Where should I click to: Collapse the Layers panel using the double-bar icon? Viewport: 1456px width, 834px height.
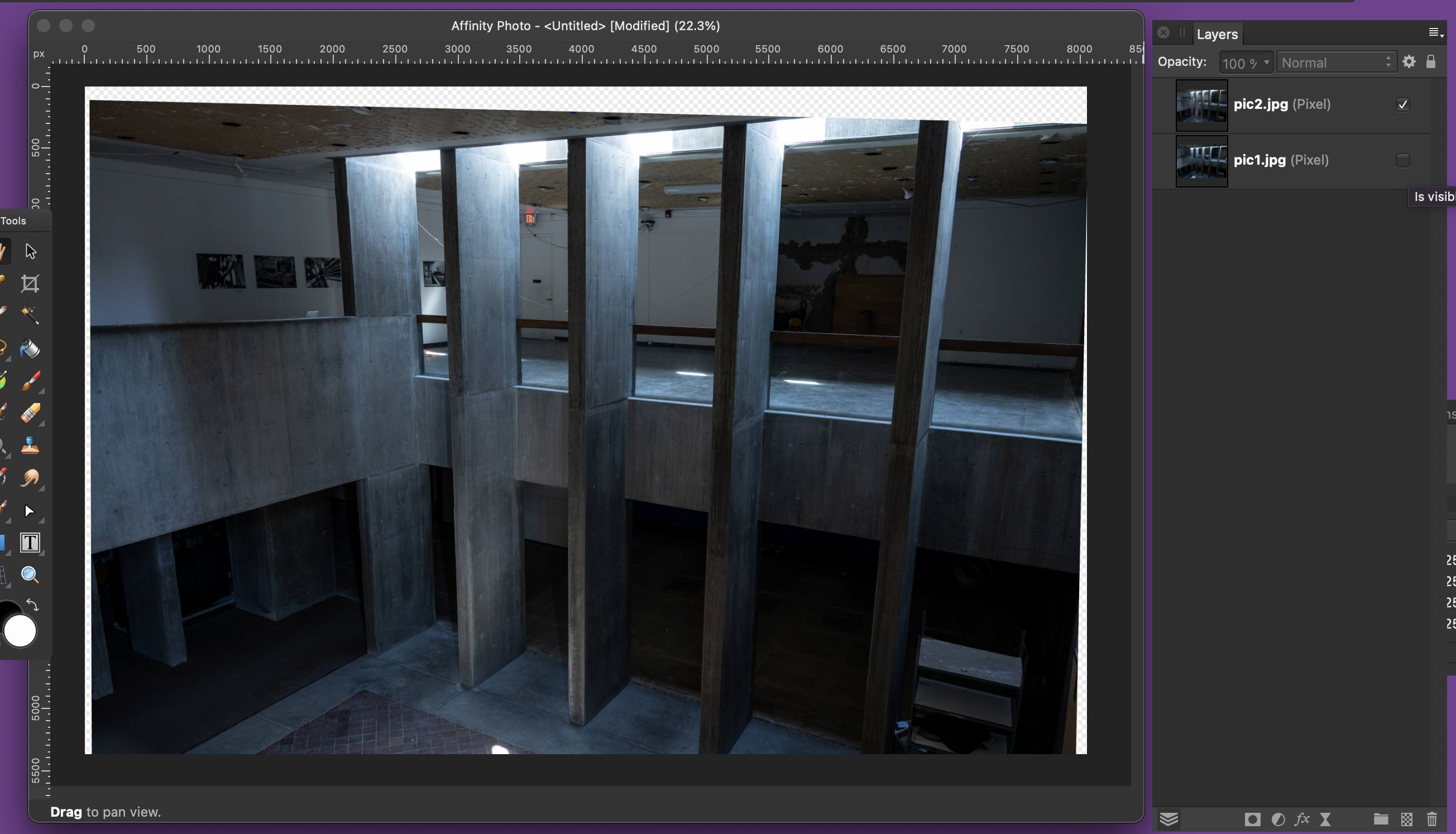1182,32
